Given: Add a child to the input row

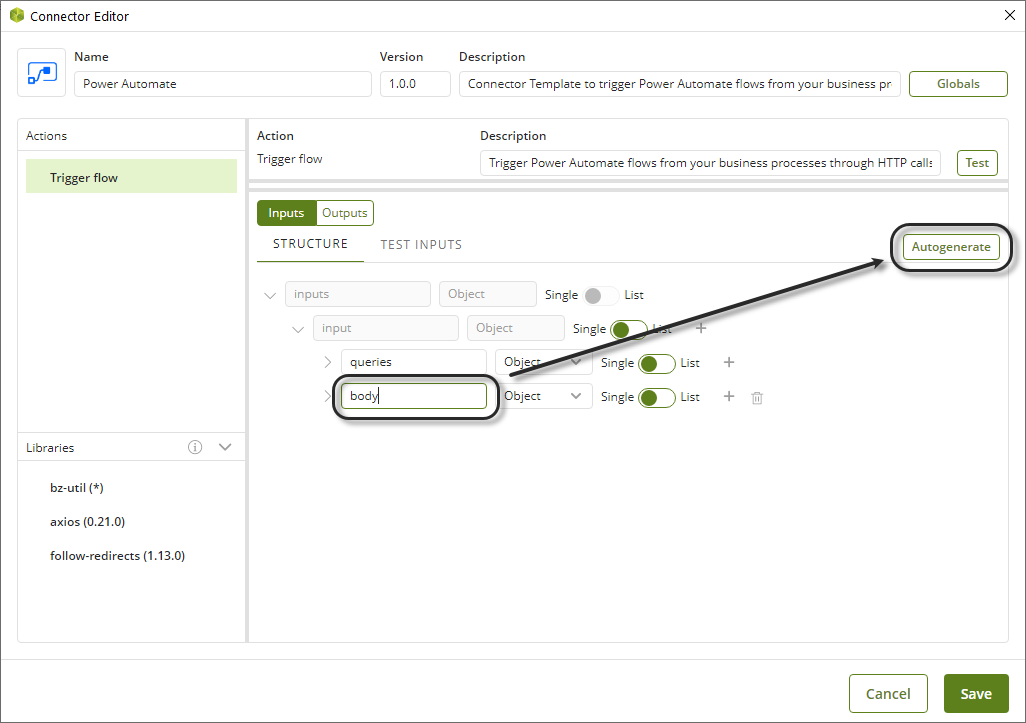Looking at the screenshot, I should pos(701,328).
